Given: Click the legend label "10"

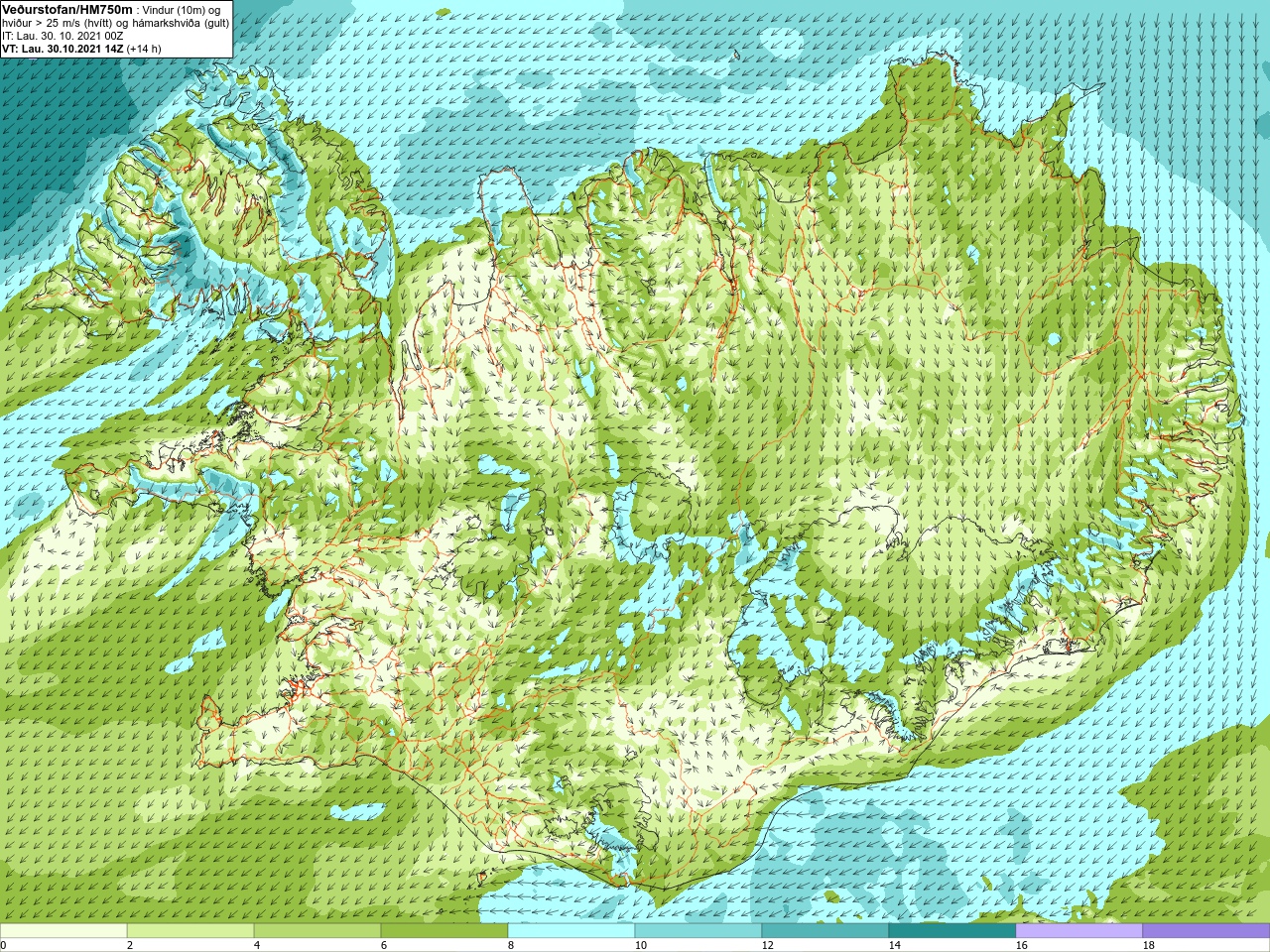Looking at the screenshot, I should (640, 945).
